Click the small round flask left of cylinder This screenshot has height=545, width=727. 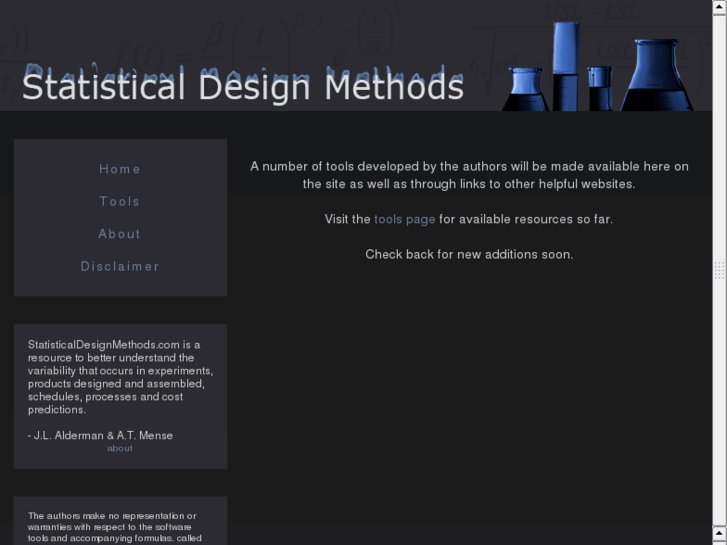click(x=525, y=90)
